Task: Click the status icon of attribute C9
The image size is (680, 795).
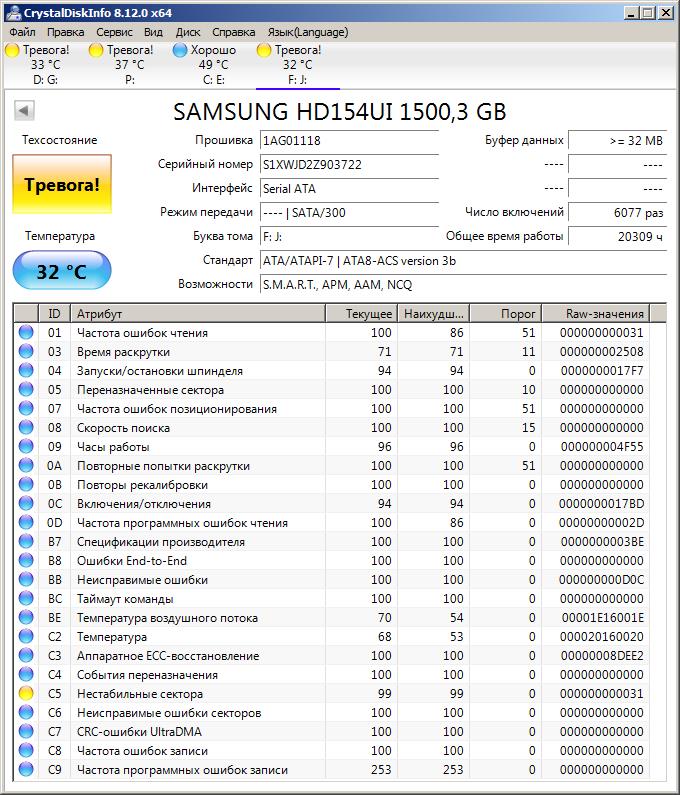Action: (x=26, y=770)
